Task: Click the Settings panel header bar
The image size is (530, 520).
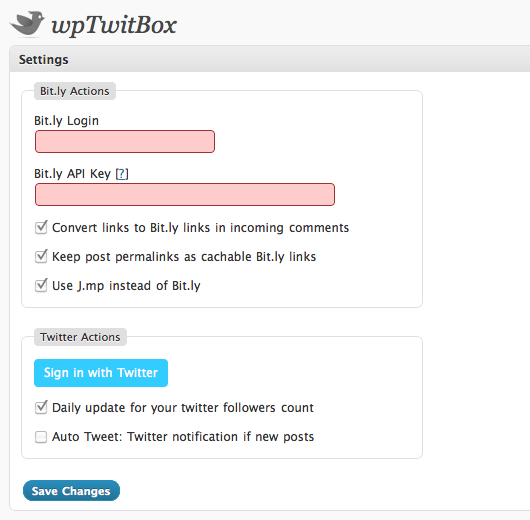Action: click(x=270, y=59)
